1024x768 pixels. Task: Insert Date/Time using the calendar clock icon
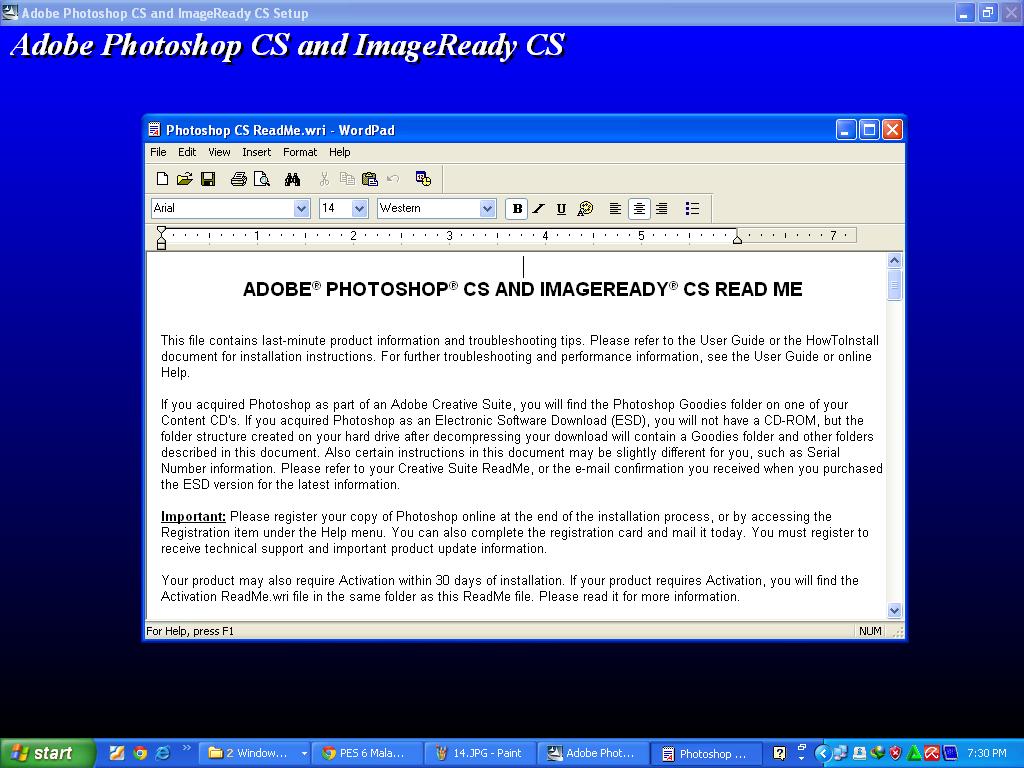pos(423,178)
